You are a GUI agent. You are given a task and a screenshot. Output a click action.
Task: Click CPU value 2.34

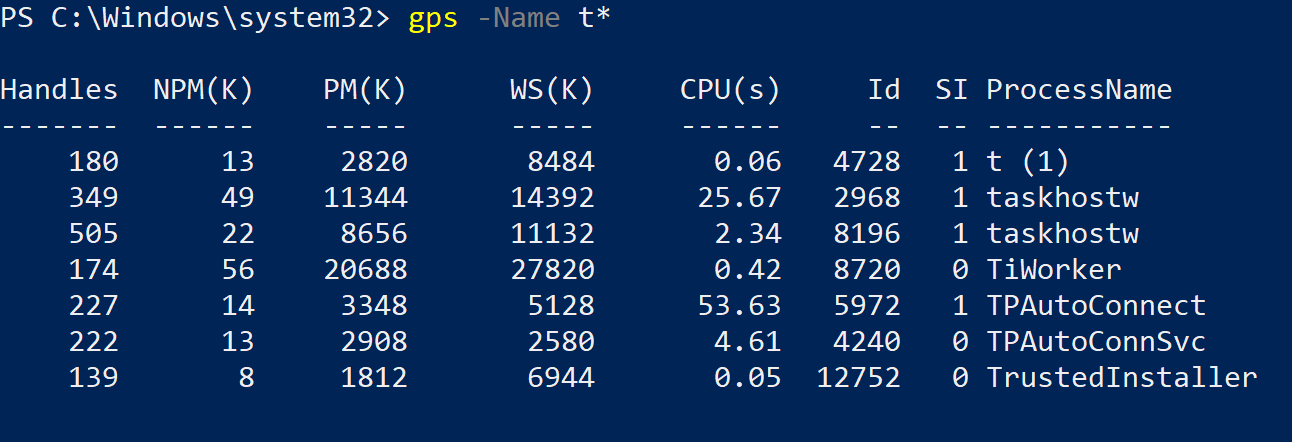[748, 234]
